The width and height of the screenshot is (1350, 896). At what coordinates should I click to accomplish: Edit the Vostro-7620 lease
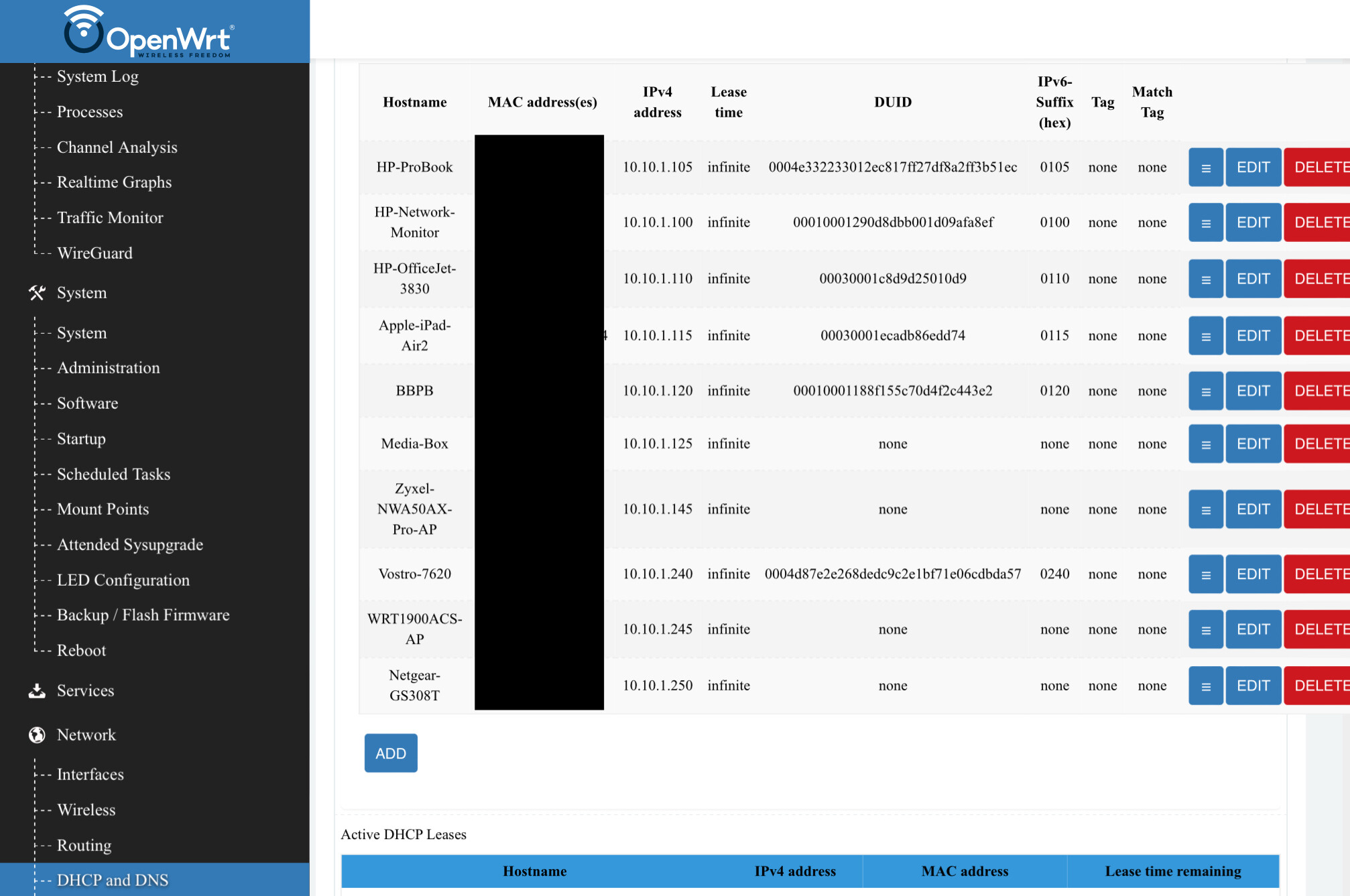[1253, 574]
